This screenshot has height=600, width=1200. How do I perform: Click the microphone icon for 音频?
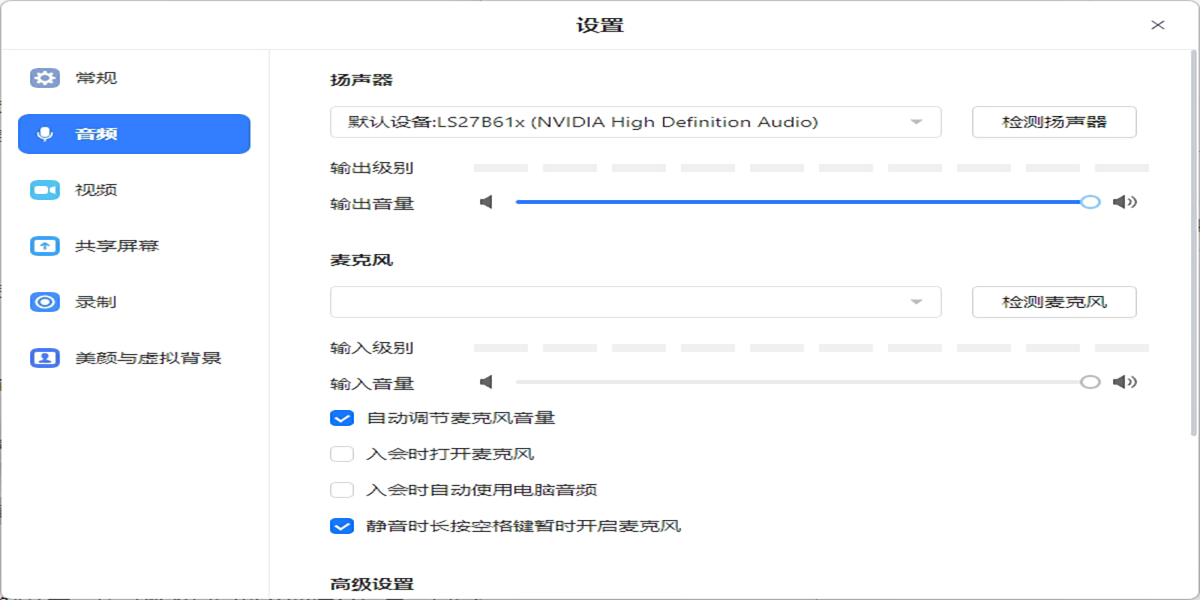(x=45, y=134)
